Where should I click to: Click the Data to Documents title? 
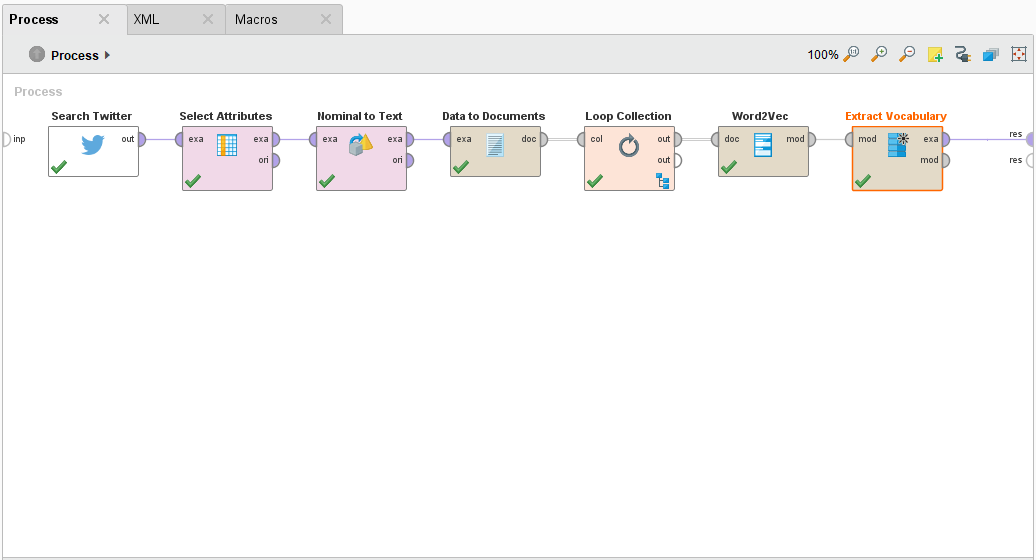pyautogui.click(x=494, y=116)
